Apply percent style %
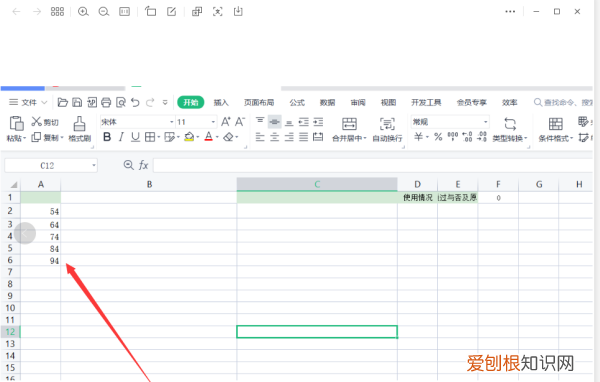 [438, 137]
